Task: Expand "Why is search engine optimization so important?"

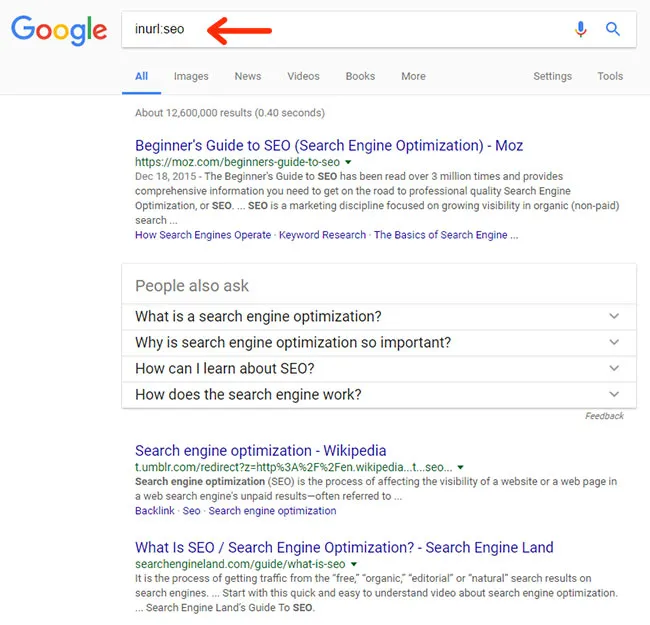Action: tap(614, 343)
